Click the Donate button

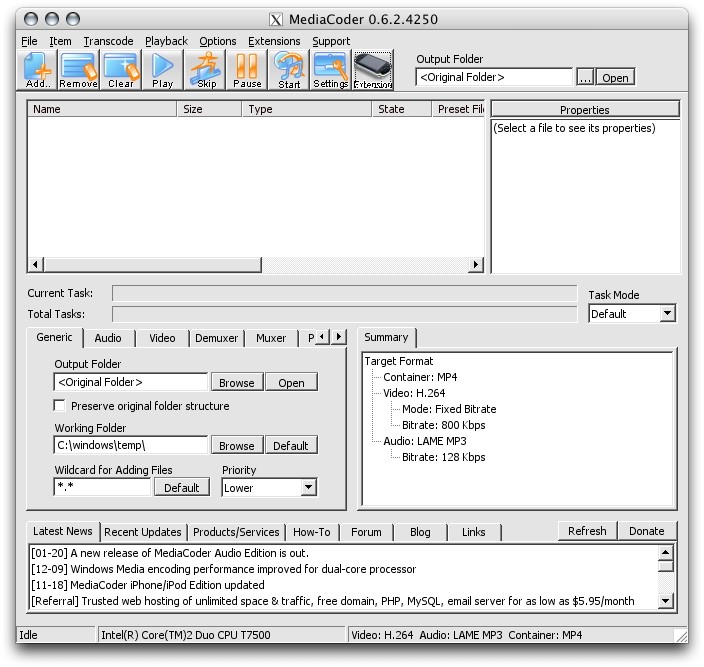tap(647, 531)
